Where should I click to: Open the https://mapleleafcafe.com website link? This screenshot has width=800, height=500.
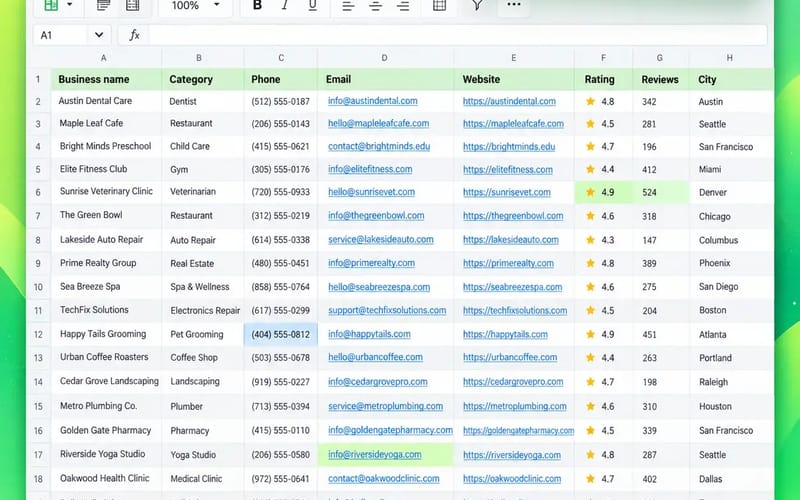(x=513, y=124)
